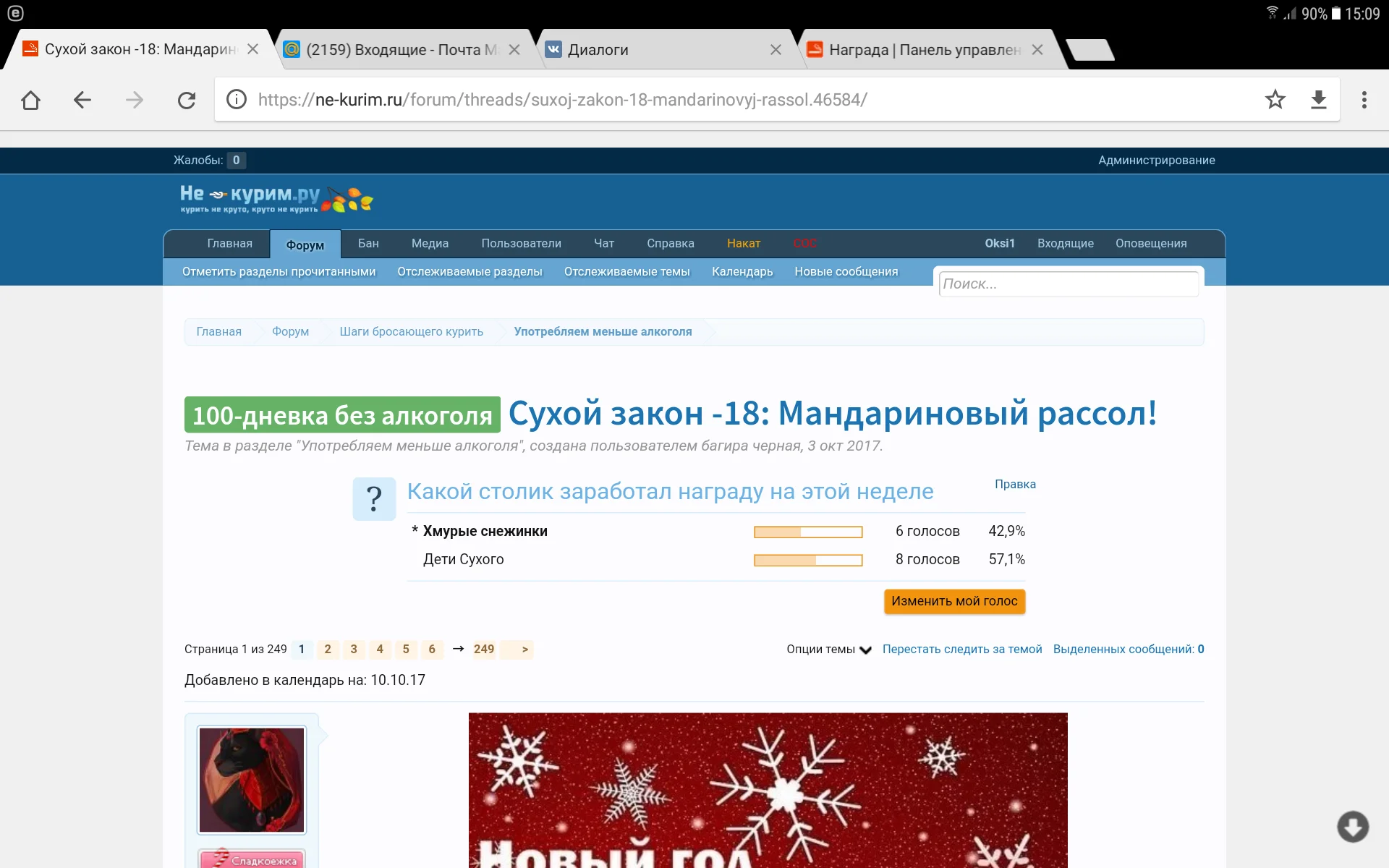Open the 'Чат' menu item
1389x868 pixels.
pos(604,244)
